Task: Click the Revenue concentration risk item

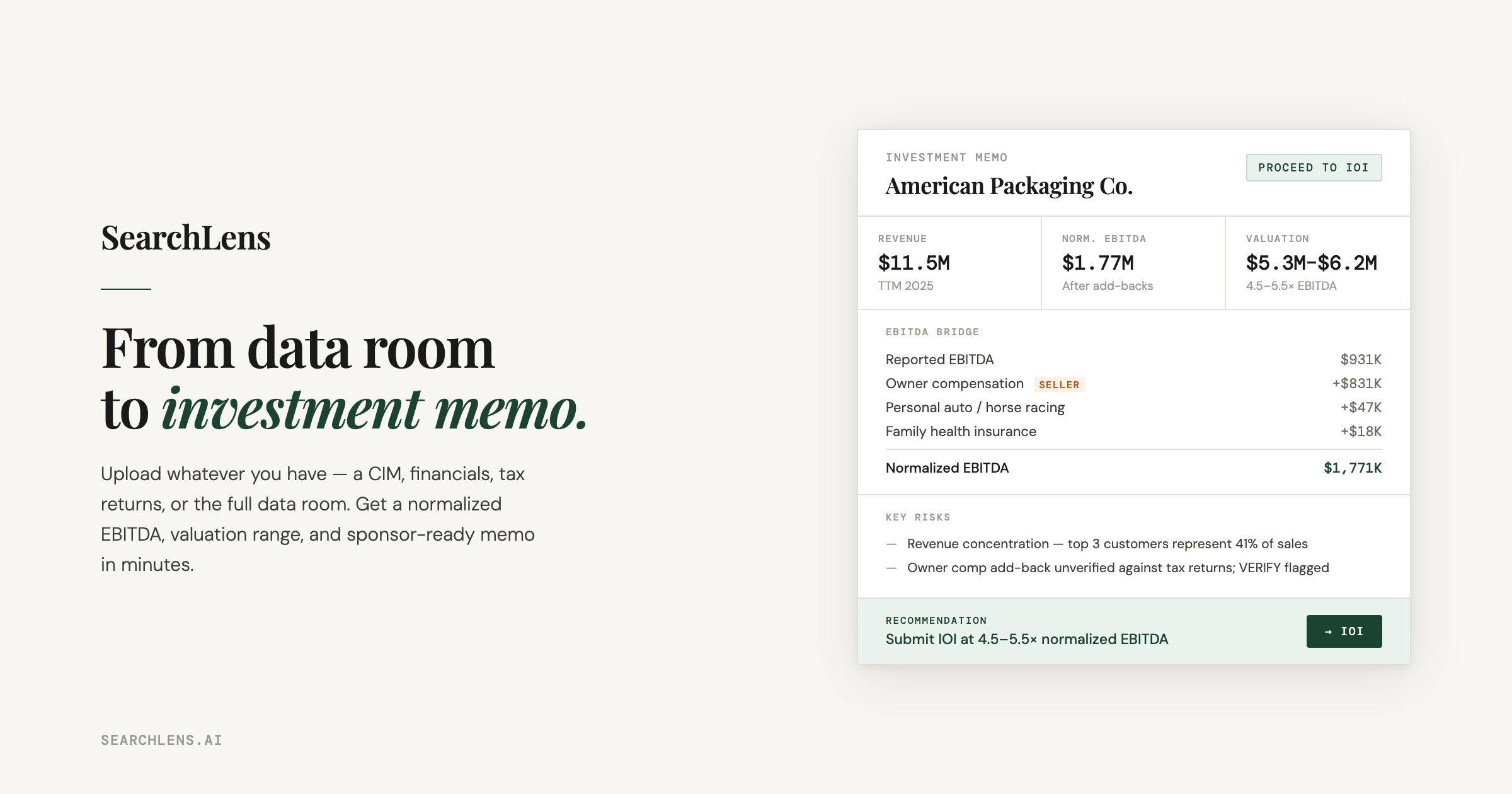Action: [1107, 544]
